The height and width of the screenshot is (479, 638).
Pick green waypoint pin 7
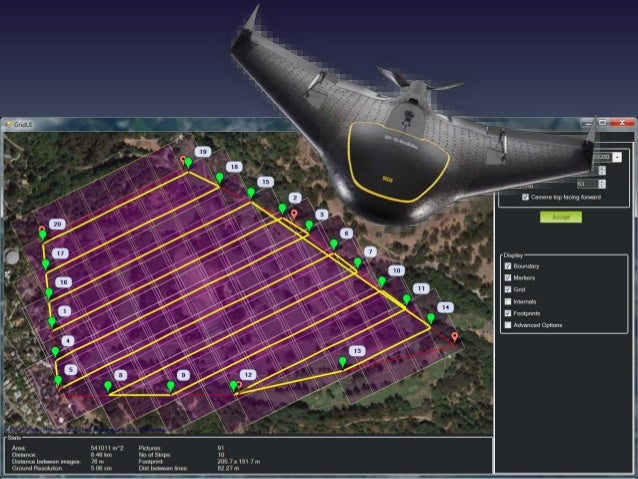(x=358, y=262)
